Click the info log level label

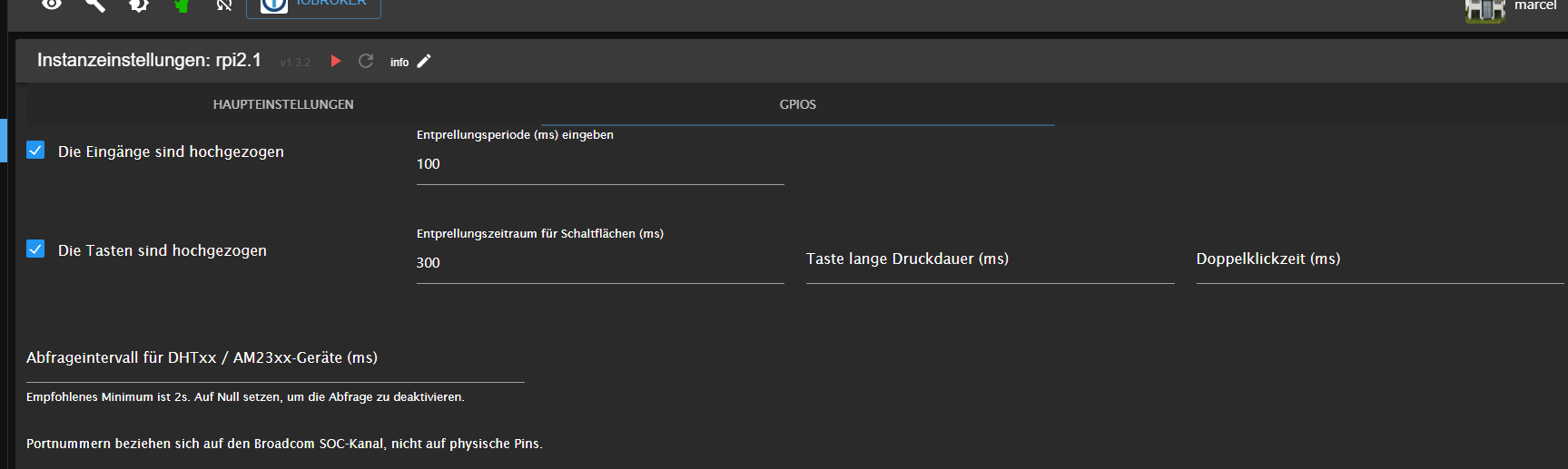point(399,62)
